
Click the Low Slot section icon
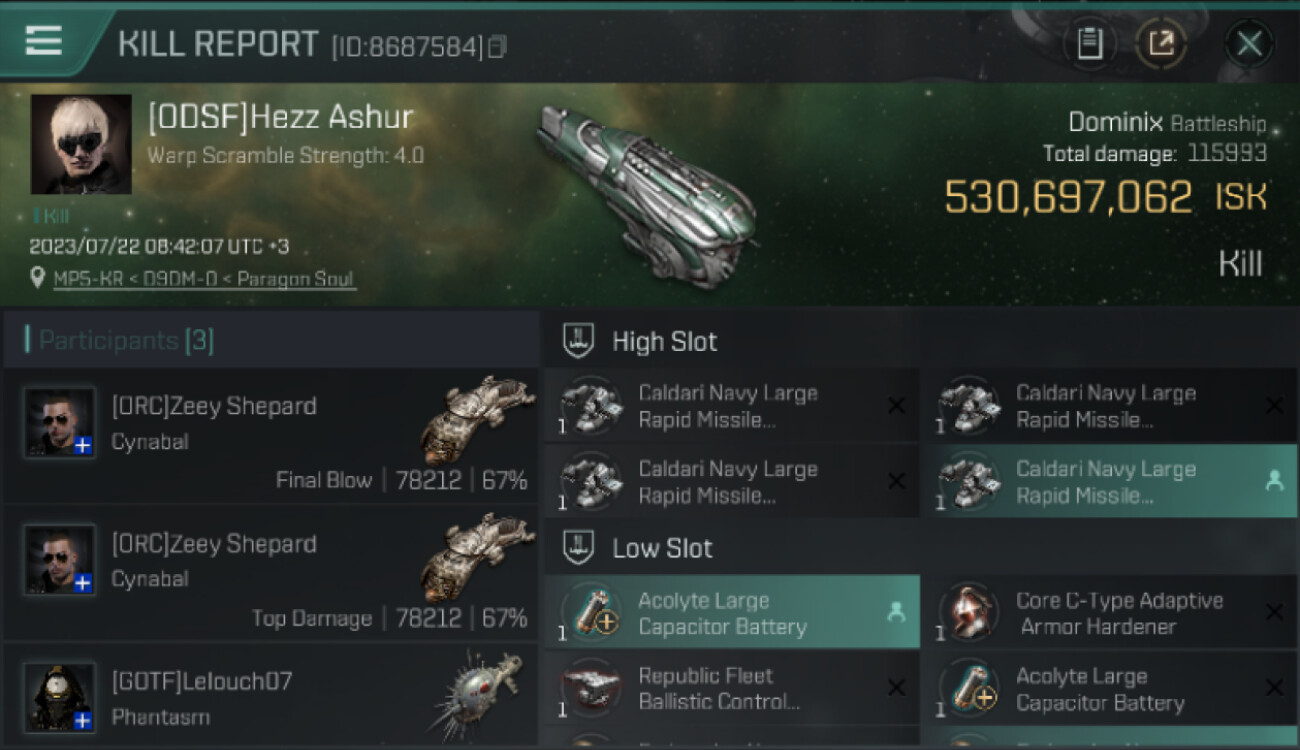(580, 547)
